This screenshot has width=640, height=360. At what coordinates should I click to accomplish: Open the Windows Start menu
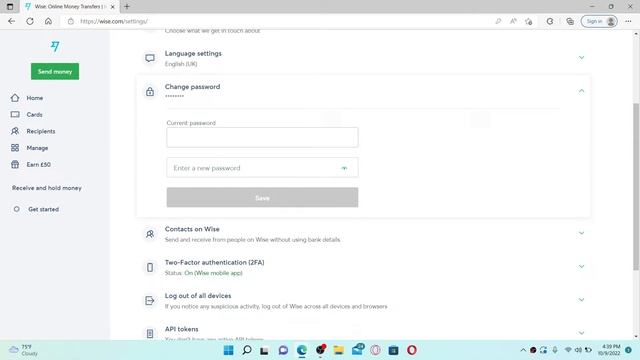point(229,350)
